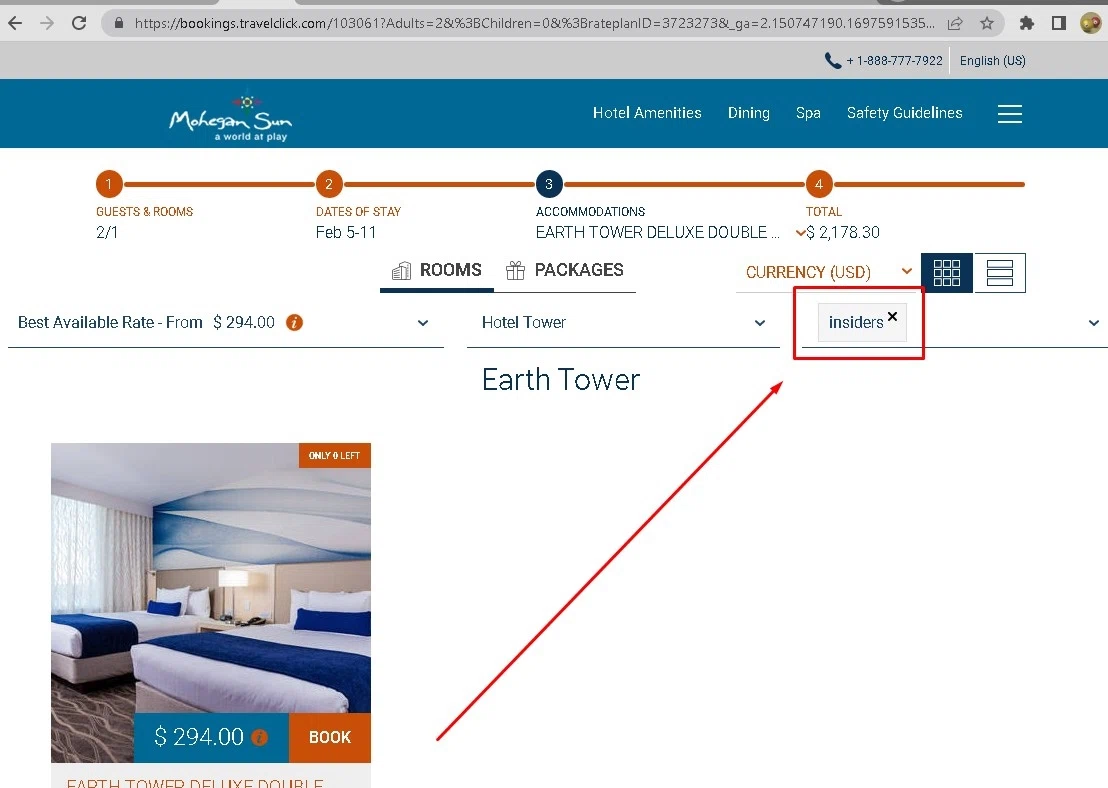1108x788 pixels.
Task: Call phone number 1-888-777-7922 link
Action: pos(894,61)
